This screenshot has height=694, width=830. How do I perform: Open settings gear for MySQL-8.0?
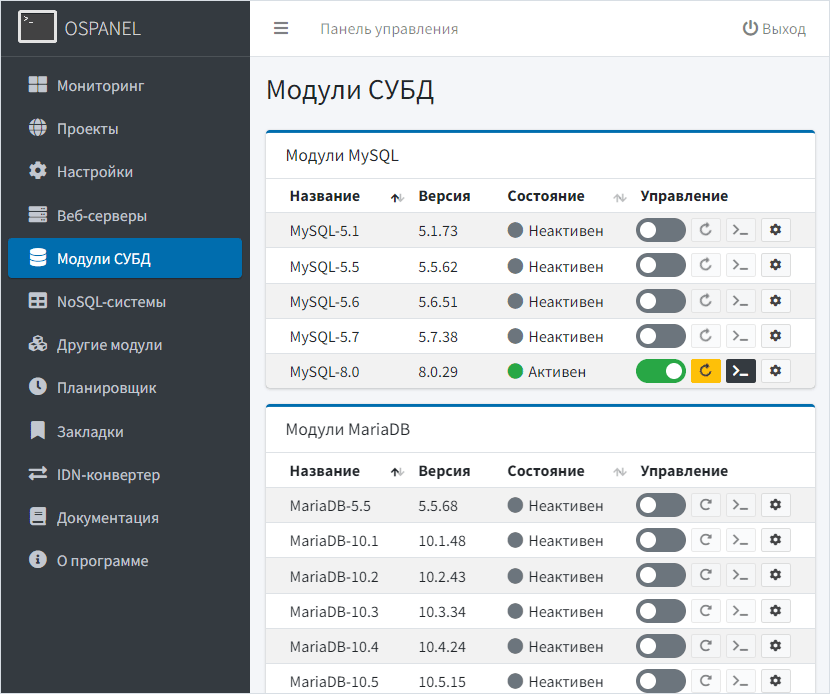click(775, 371)
